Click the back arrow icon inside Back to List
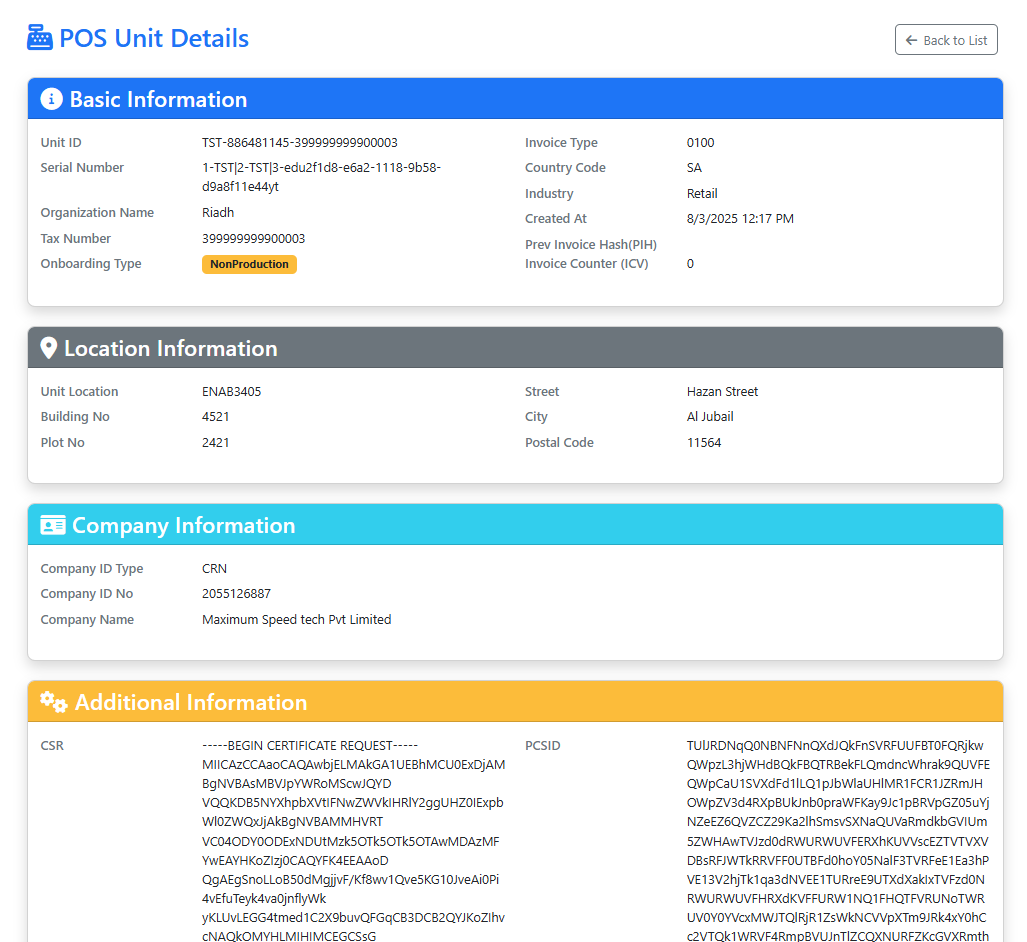This screenshot has height=942, width=1027. 911,40
